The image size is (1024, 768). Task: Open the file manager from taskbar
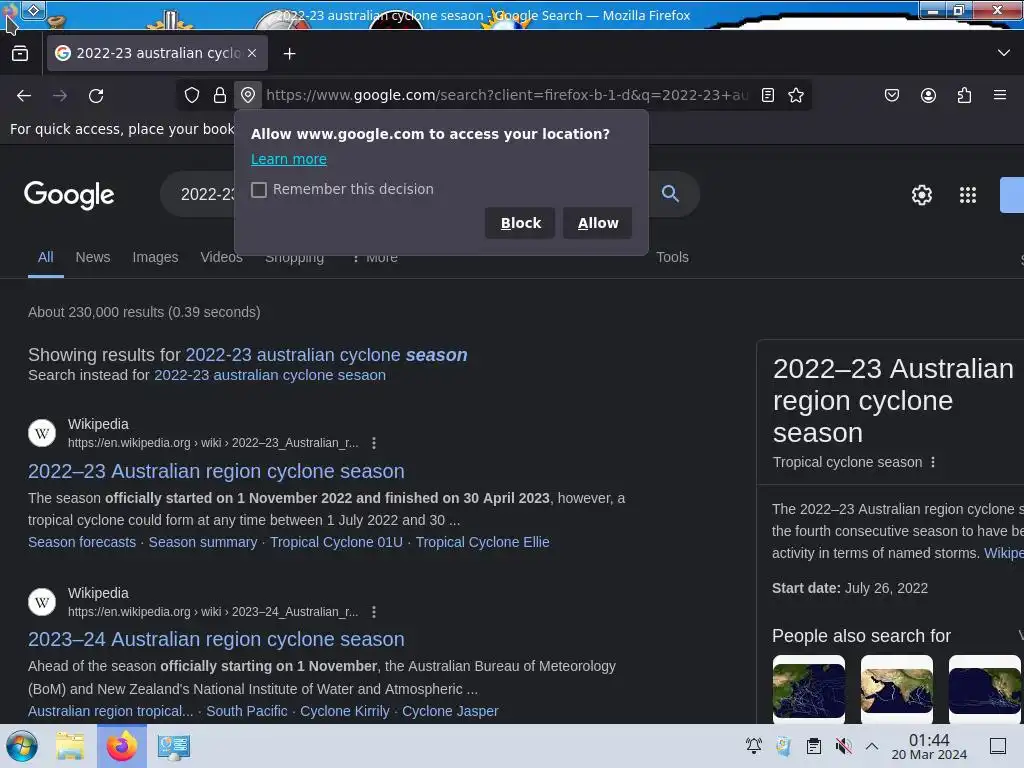70,746
